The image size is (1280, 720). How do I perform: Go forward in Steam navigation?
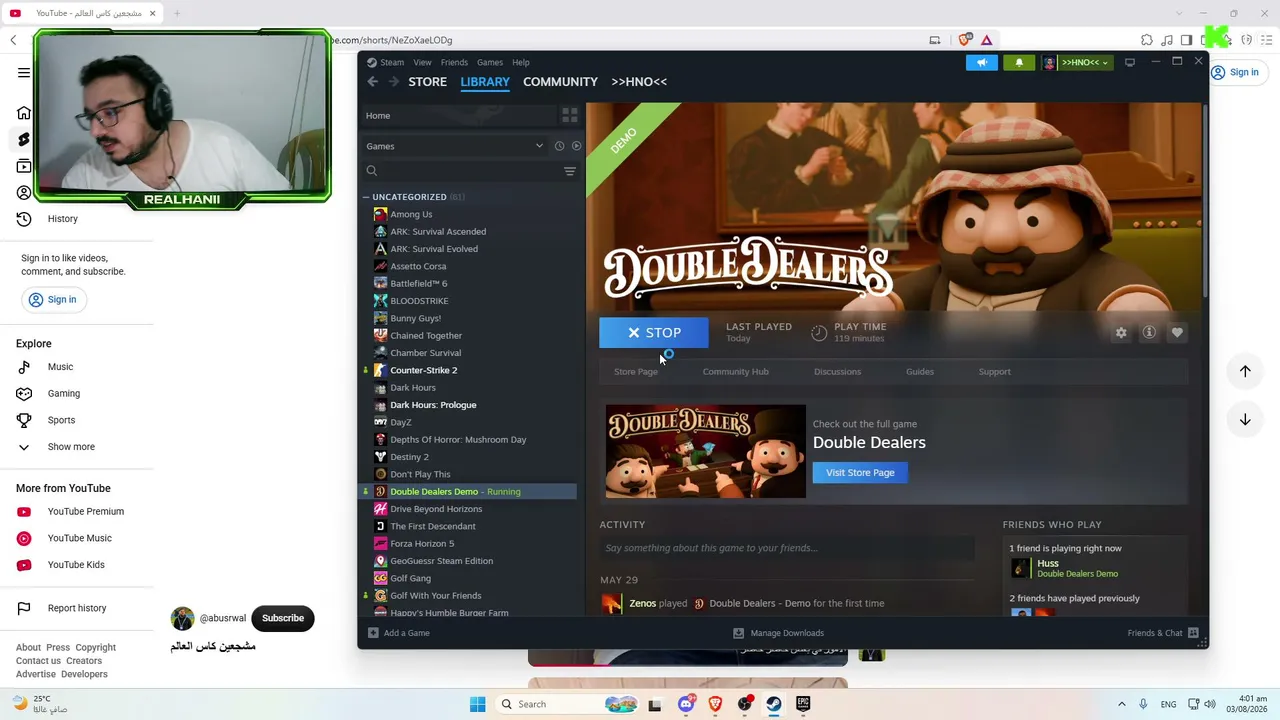pyautogui.click(x=393, y=82)
